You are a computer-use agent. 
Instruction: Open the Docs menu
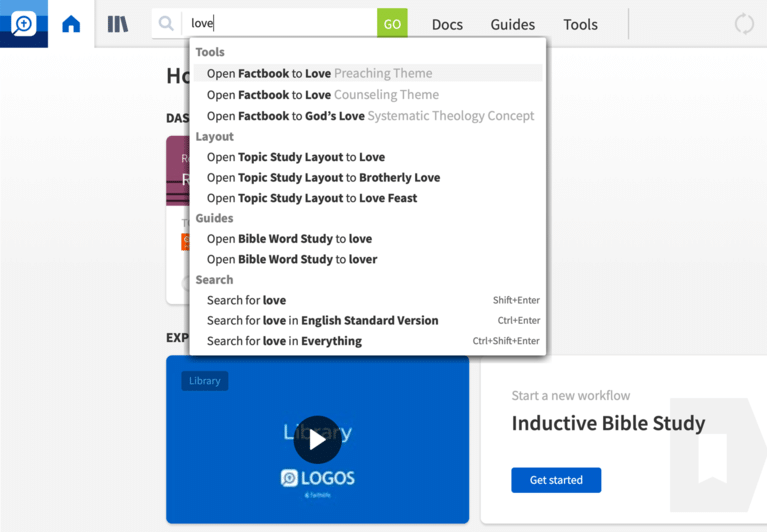(x=447, y=24)
